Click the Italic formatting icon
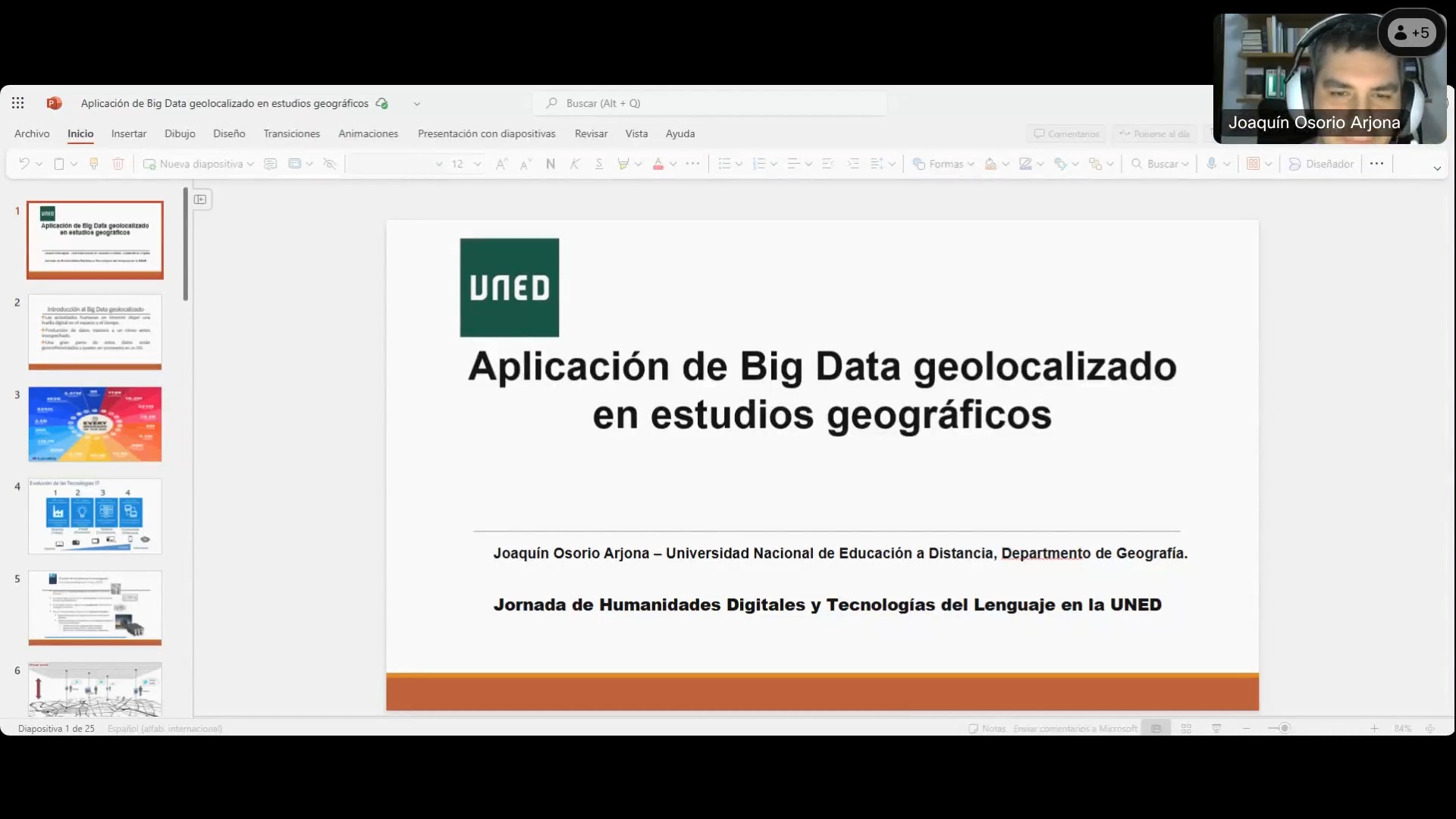 (x=575, y=164)
